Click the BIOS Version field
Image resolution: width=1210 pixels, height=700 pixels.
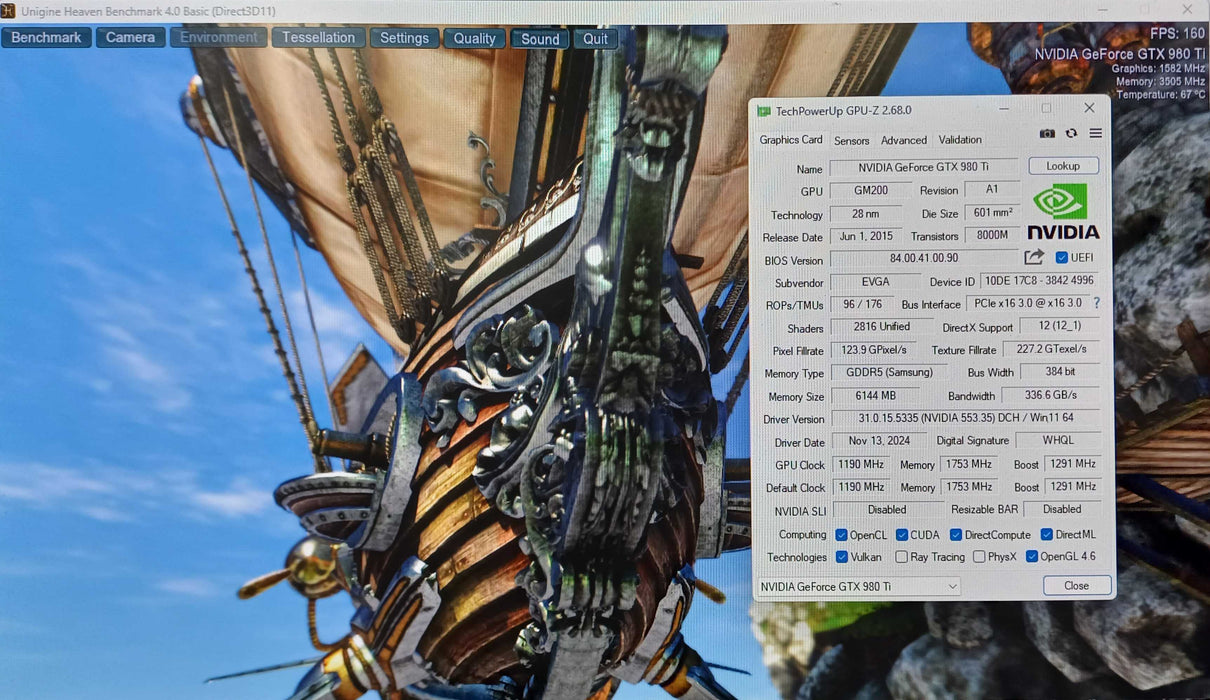[x=923, y=259]
